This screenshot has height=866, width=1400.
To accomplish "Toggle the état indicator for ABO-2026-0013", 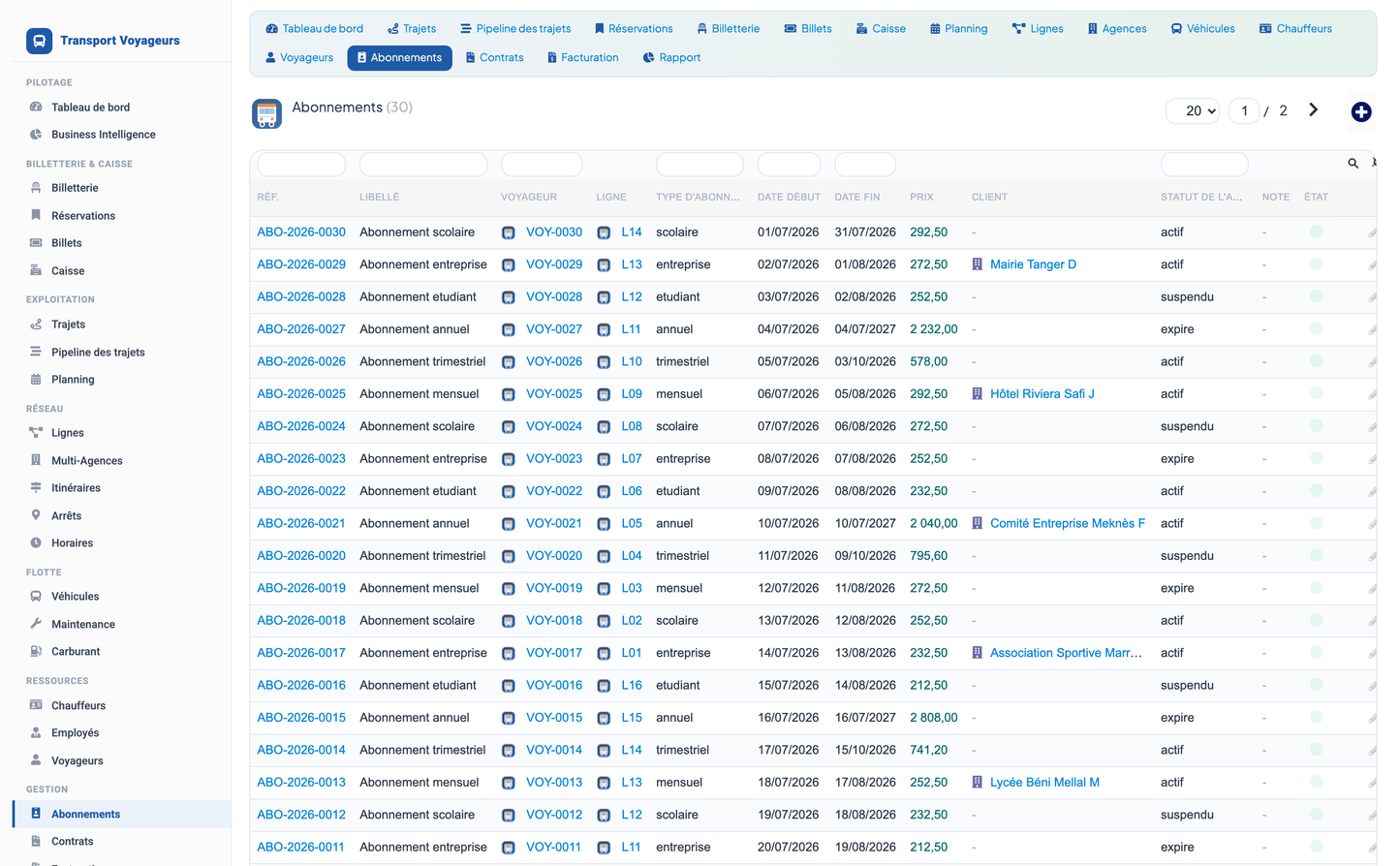I will click(1316, 782).
